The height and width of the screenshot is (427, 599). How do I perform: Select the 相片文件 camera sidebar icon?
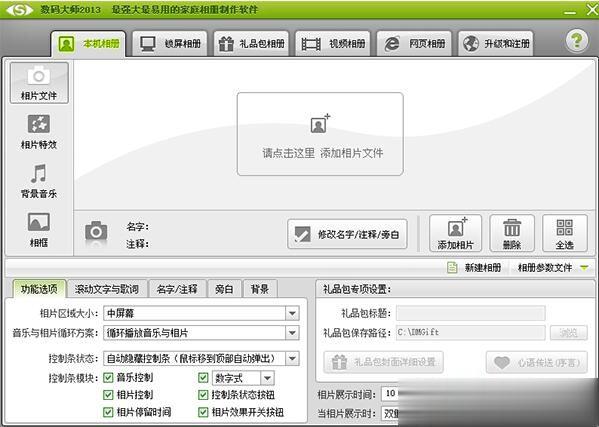click(39, 83)
